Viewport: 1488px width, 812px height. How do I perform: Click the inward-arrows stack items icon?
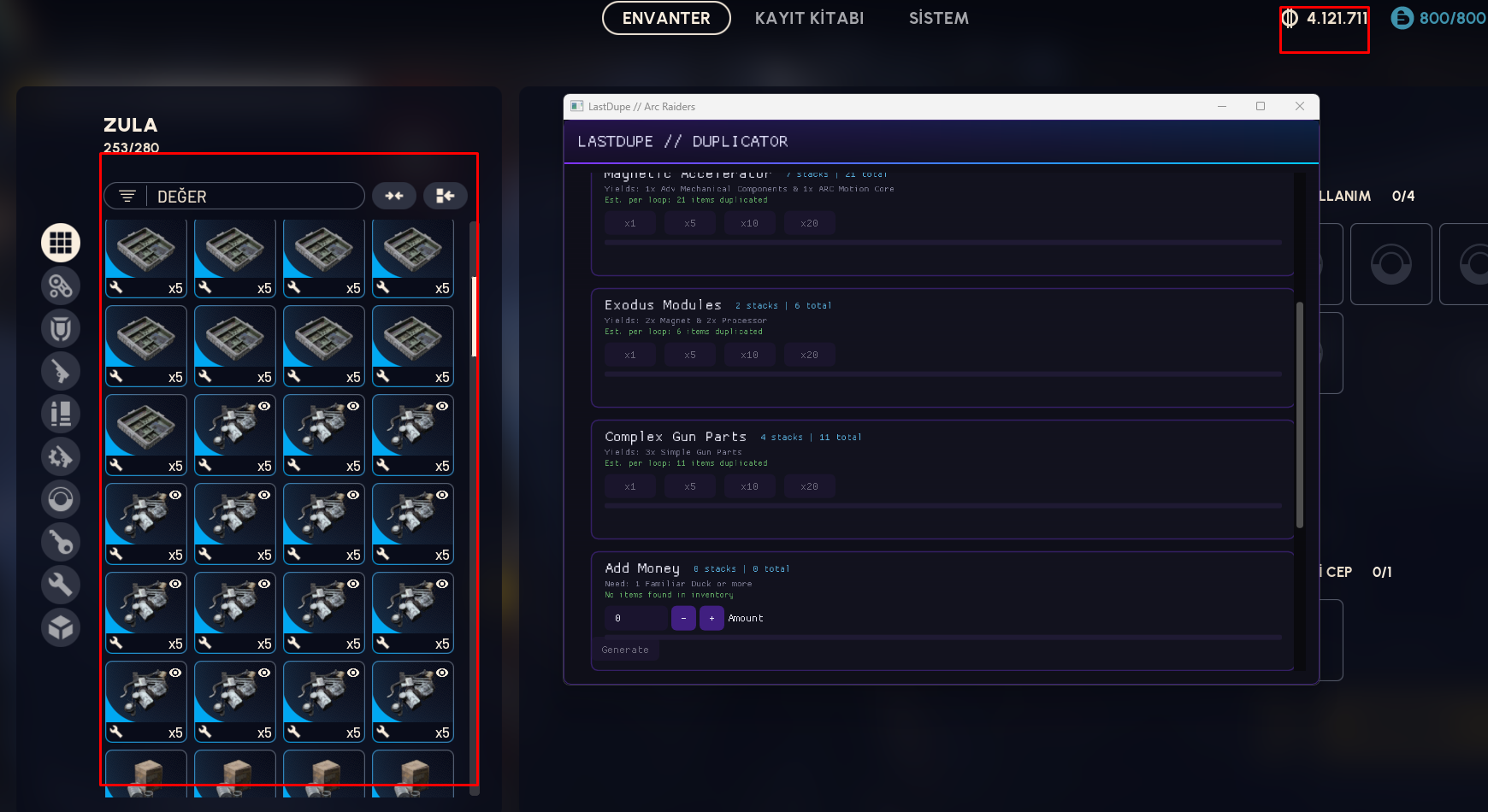[394, 196]
